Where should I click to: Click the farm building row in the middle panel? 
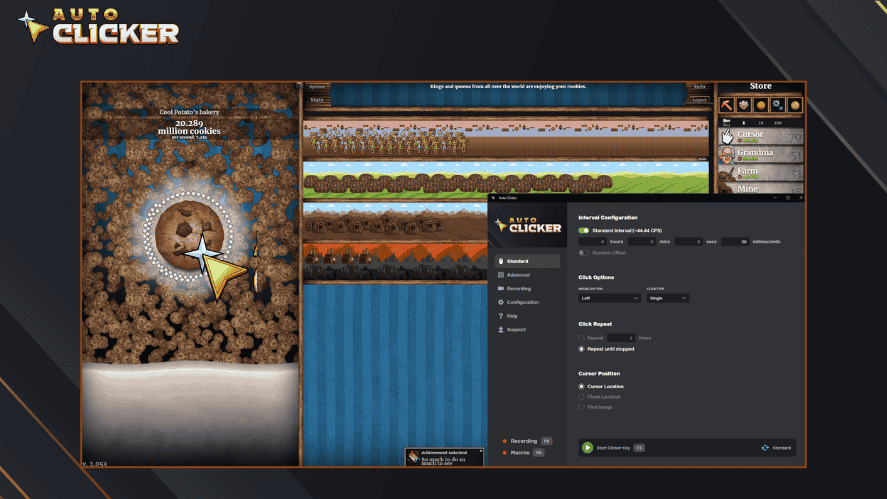[x=506, y=178]
